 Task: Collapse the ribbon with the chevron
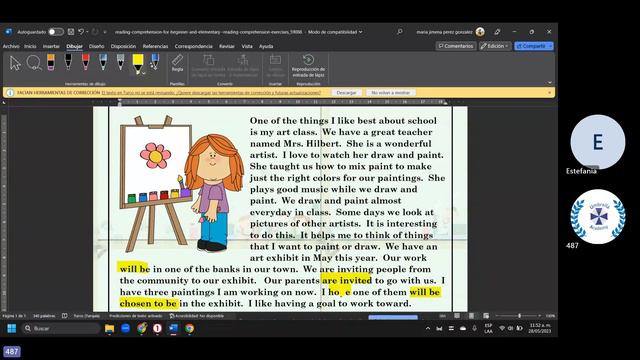(x=549, y=82)
